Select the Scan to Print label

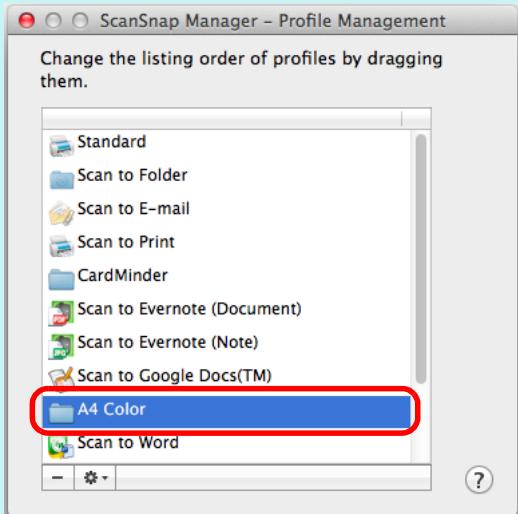coord(126,242)
